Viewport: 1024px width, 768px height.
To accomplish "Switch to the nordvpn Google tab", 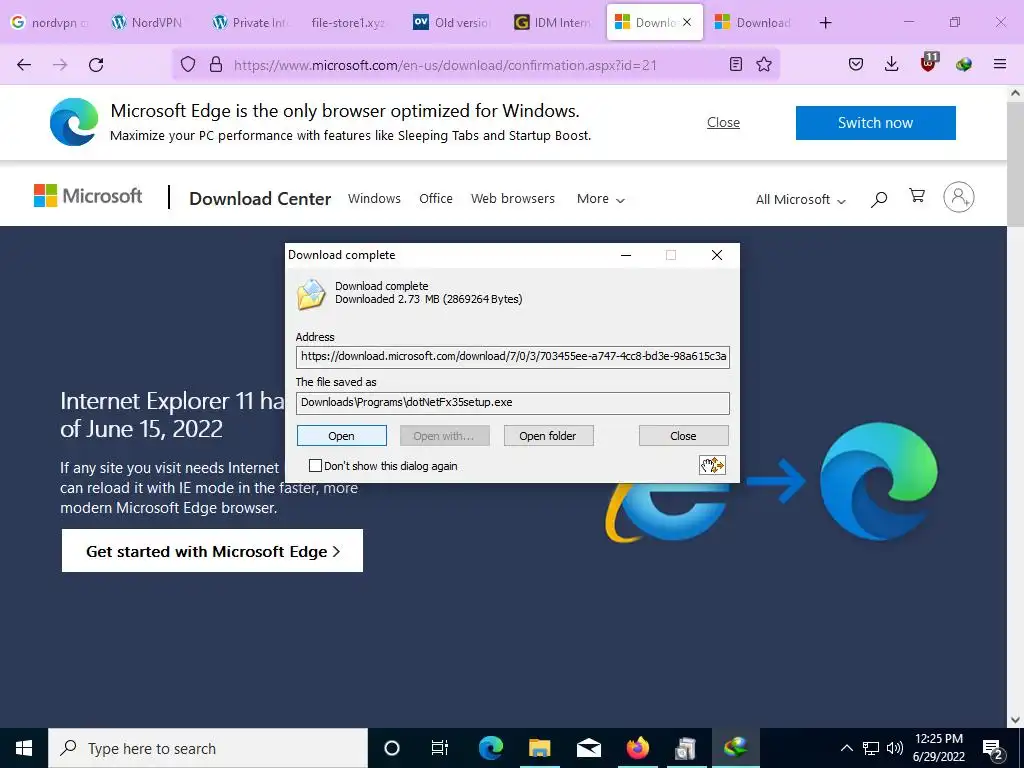I will (51, 23).
